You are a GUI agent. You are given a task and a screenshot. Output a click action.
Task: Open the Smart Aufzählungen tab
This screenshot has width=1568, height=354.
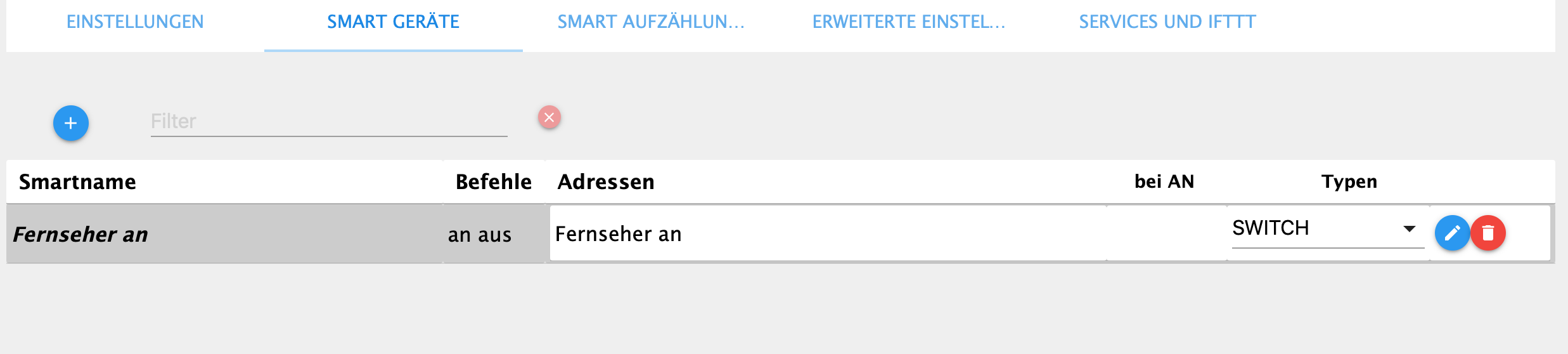[651, 22]
